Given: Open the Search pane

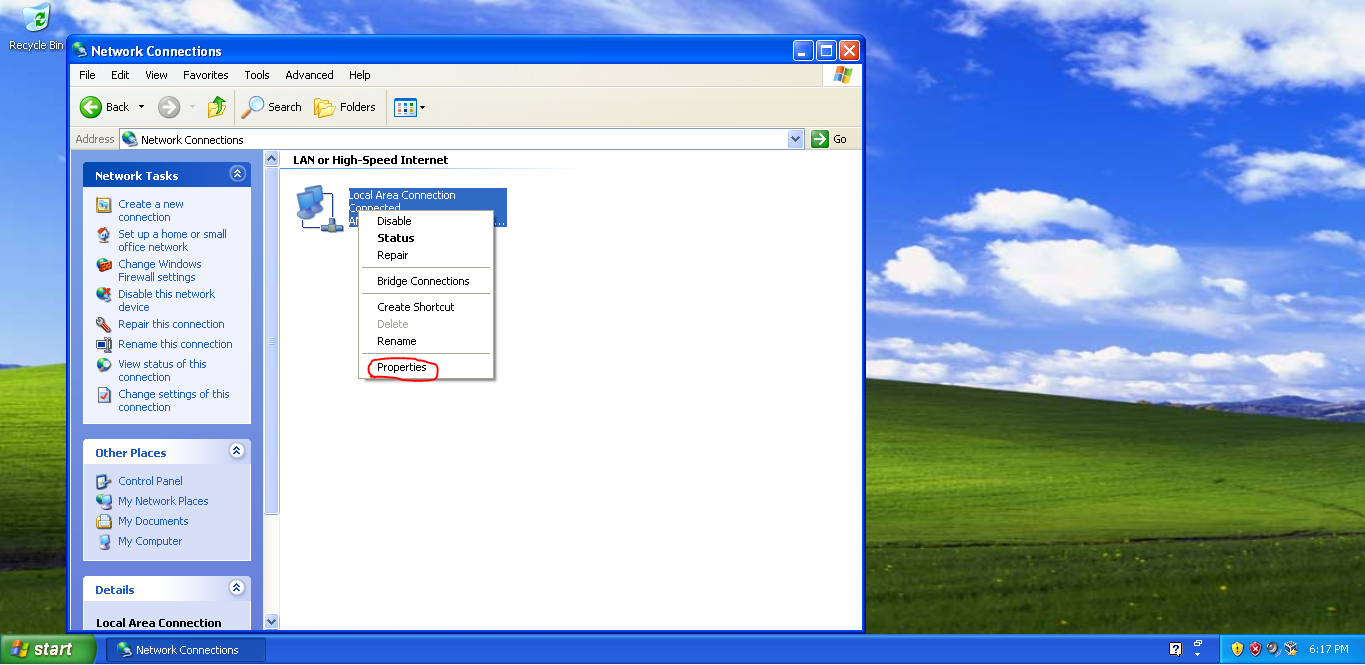Looking at the screenshot, I should (271, 106).
